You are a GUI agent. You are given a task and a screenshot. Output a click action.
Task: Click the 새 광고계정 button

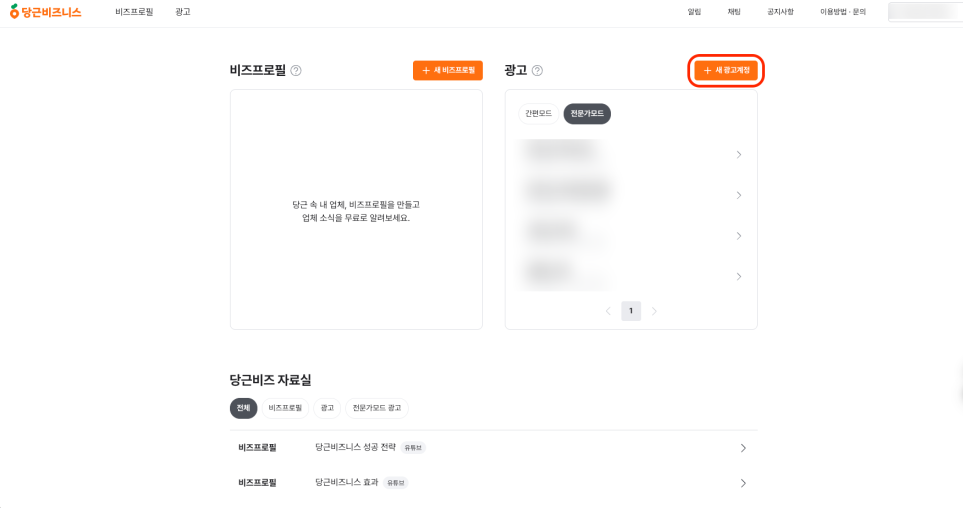(x=726, y=71)
